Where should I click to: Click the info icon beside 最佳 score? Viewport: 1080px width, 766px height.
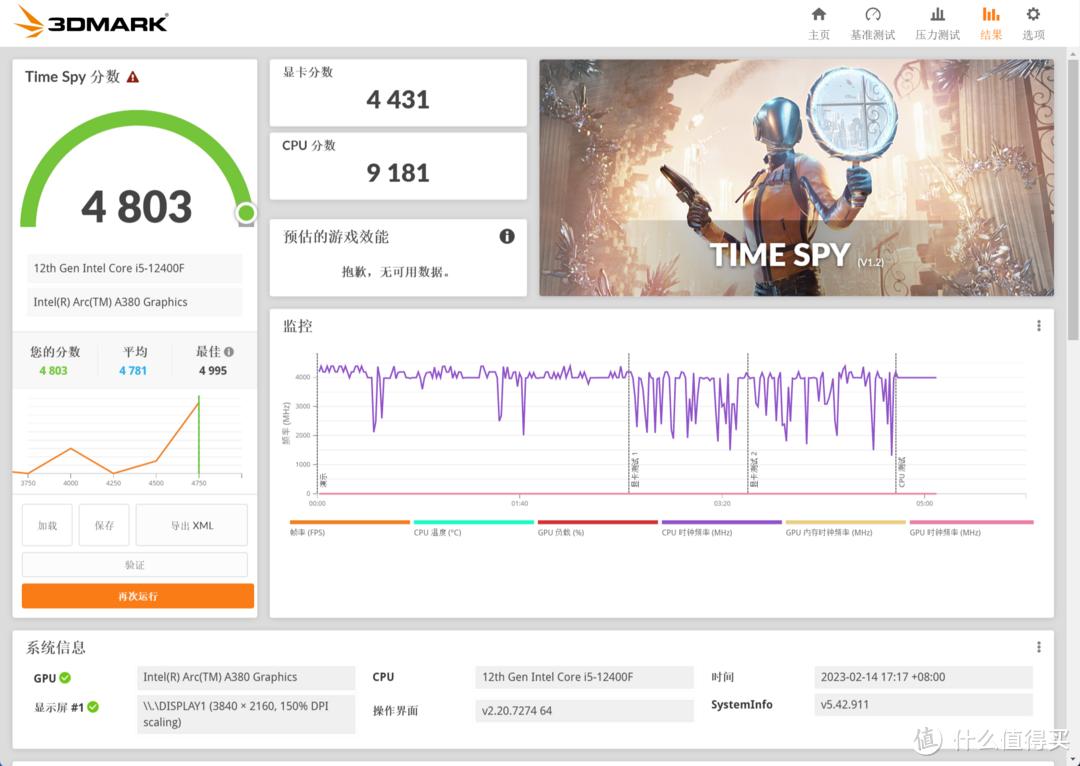tap(227, 351)
